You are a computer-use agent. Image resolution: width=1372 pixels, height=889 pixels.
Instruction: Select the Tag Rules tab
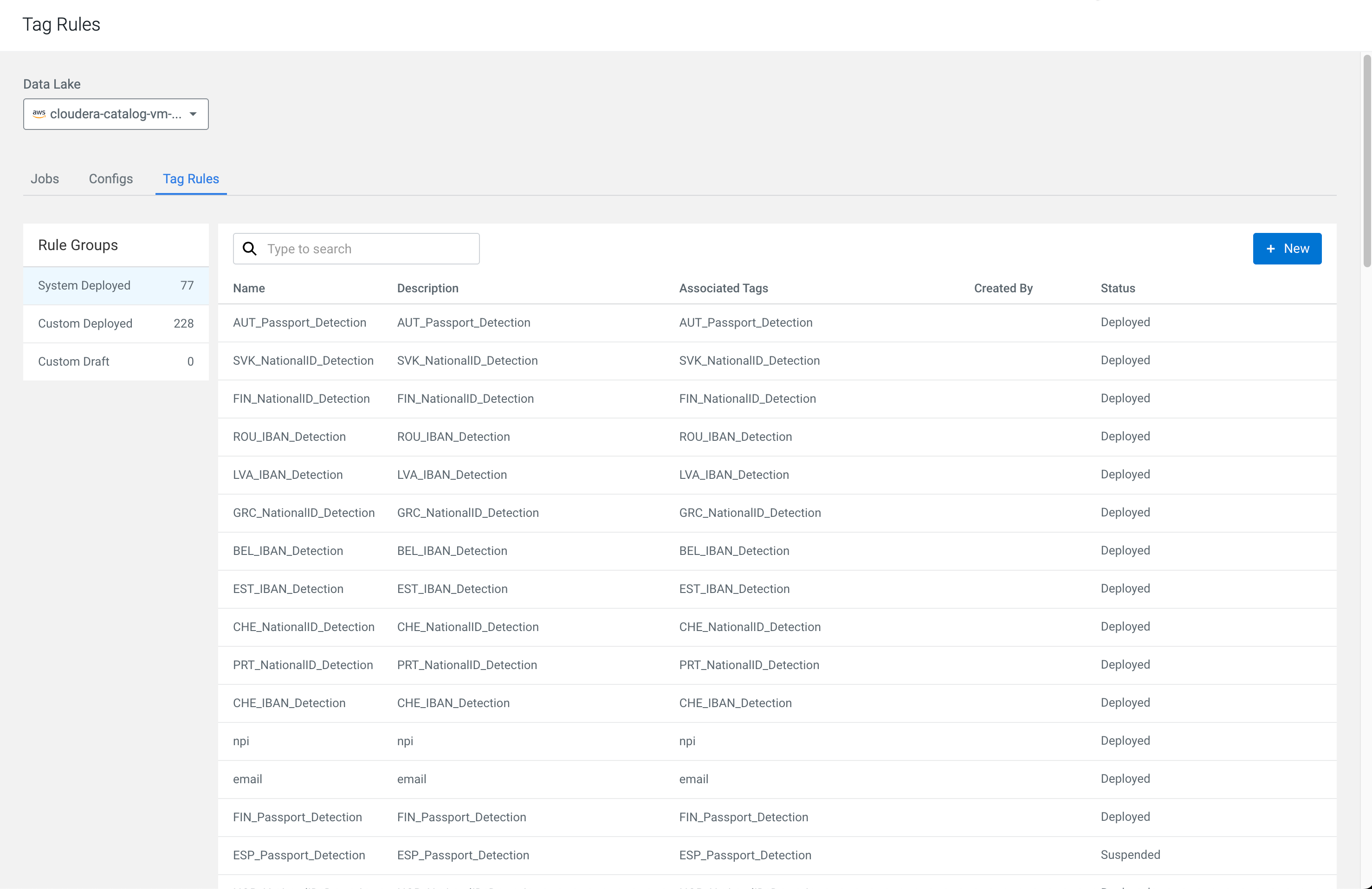191,179
